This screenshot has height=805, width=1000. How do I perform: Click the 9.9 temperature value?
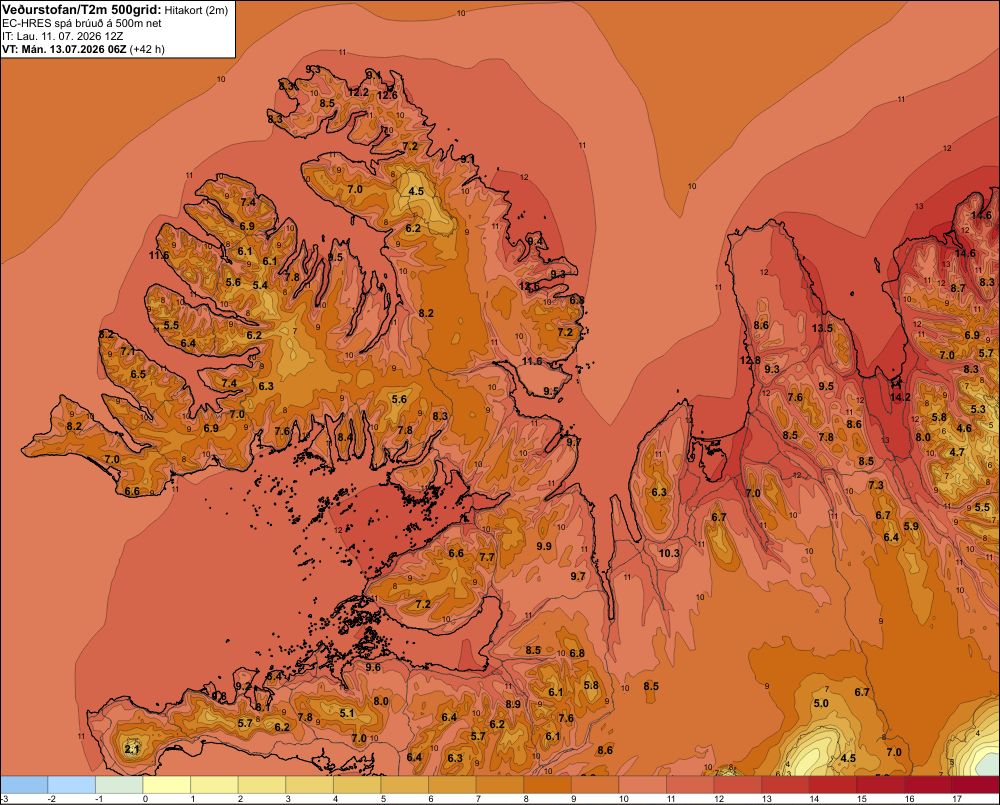(544, 546)
